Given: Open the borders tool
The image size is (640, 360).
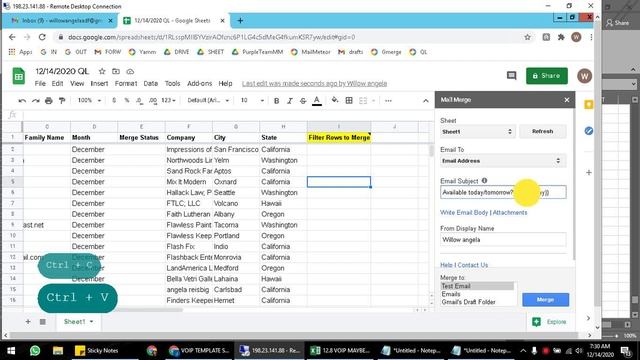Looking at the screenshot, I should click(349, 100).
